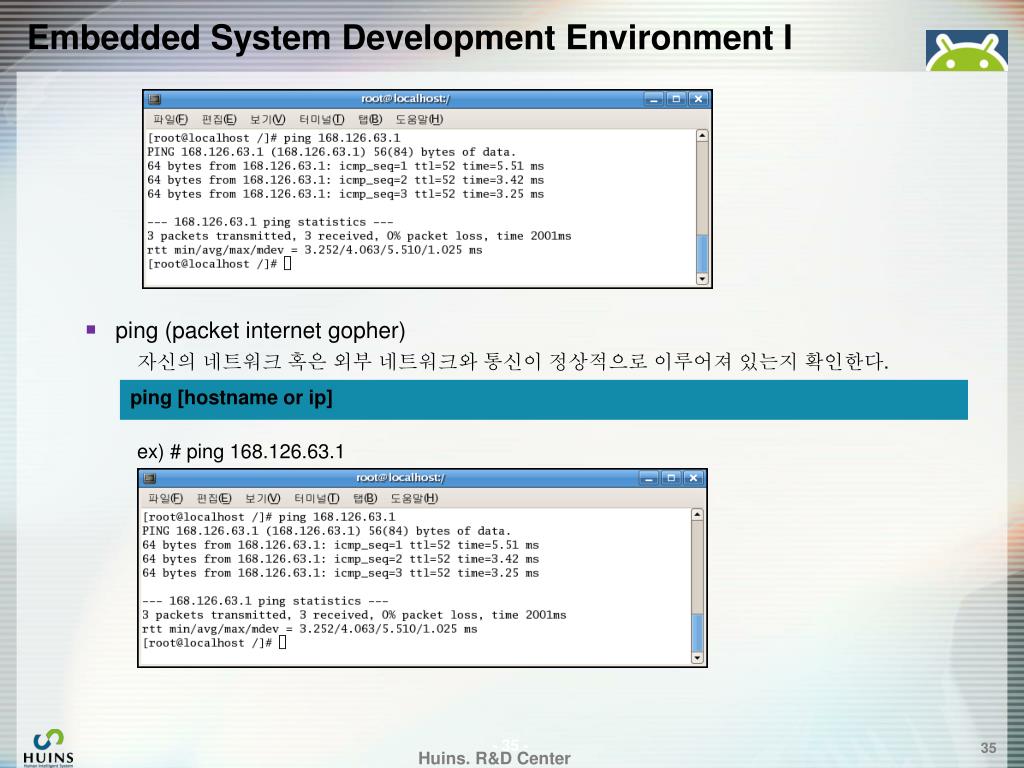Viewport: 1024px width, 768px height.
Task: Click the lower terminal's command prompt cursor
Action: [283, 643]
